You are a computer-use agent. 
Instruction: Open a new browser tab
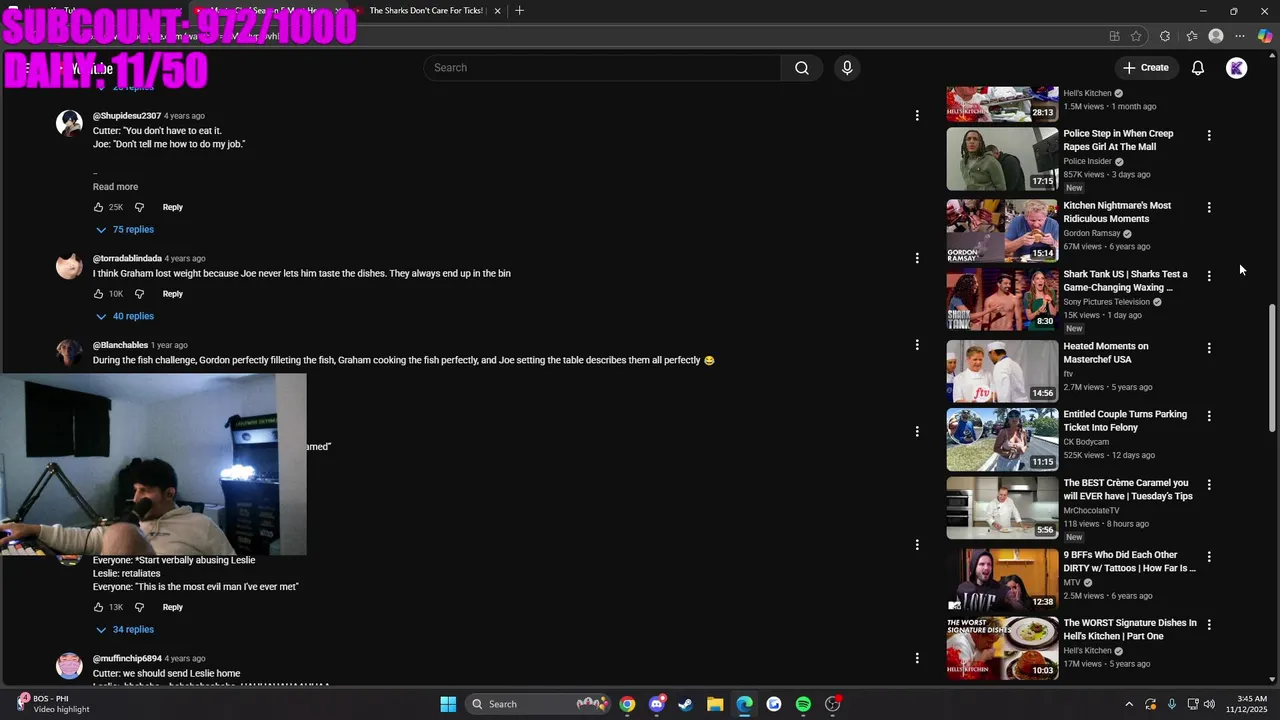tap(519, 11)
